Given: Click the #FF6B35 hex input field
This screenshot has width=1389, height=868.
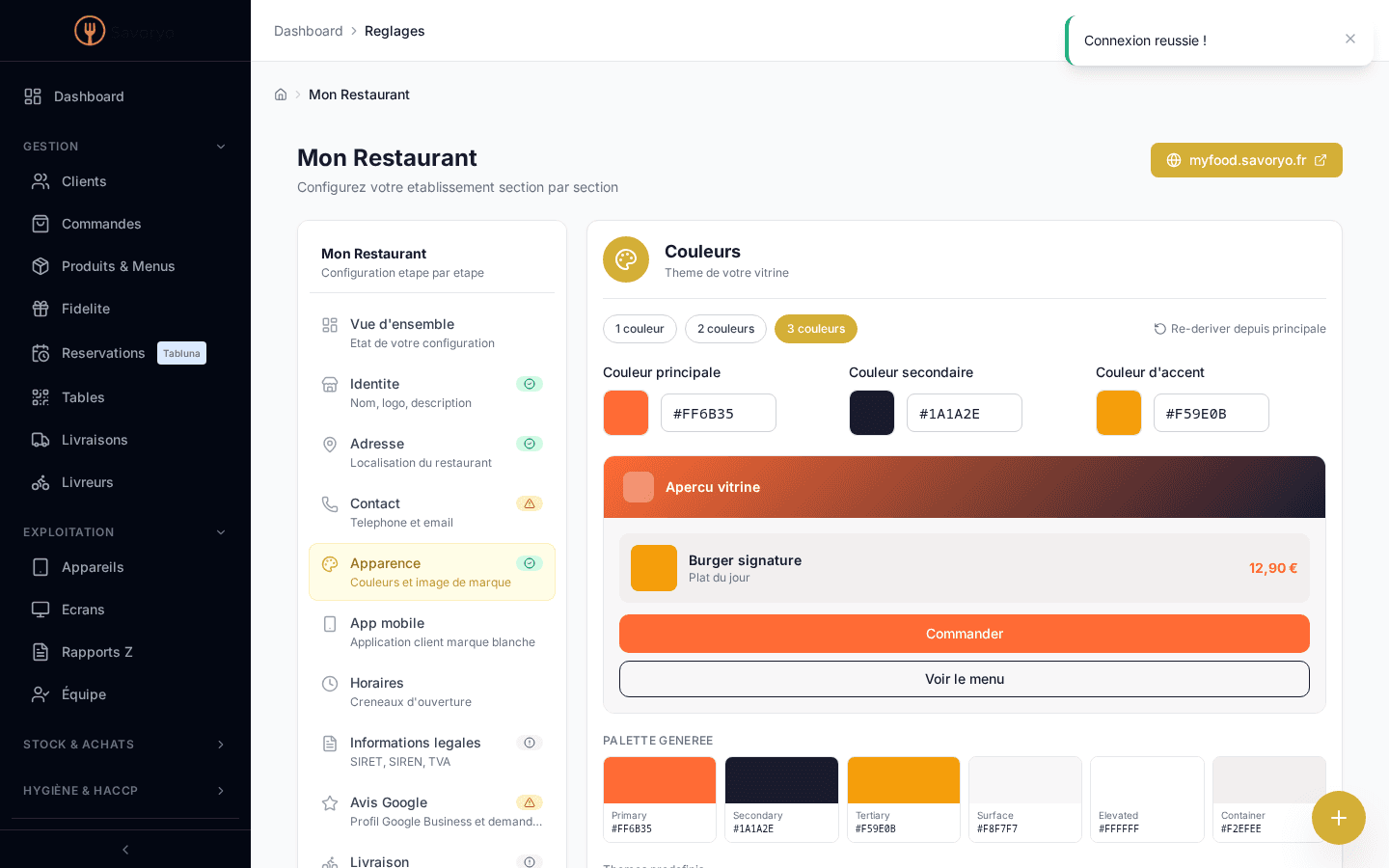Looking at the screenshot, I should [719, 413].
